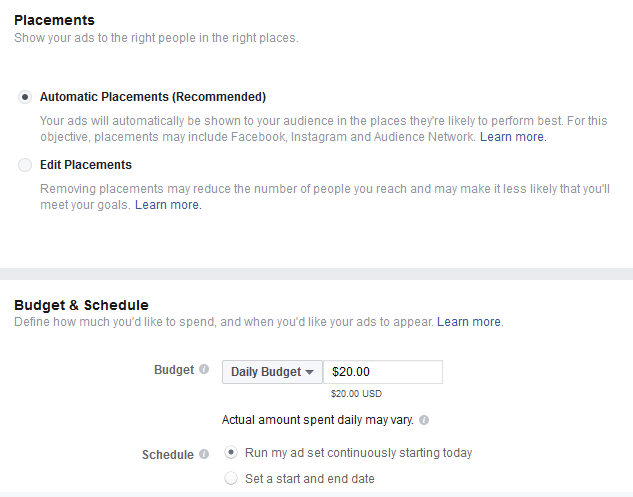The width and height of the screenshot is (633, 497).
Task: Open Learn more link under Edit Placements
Action: point(167,205)
